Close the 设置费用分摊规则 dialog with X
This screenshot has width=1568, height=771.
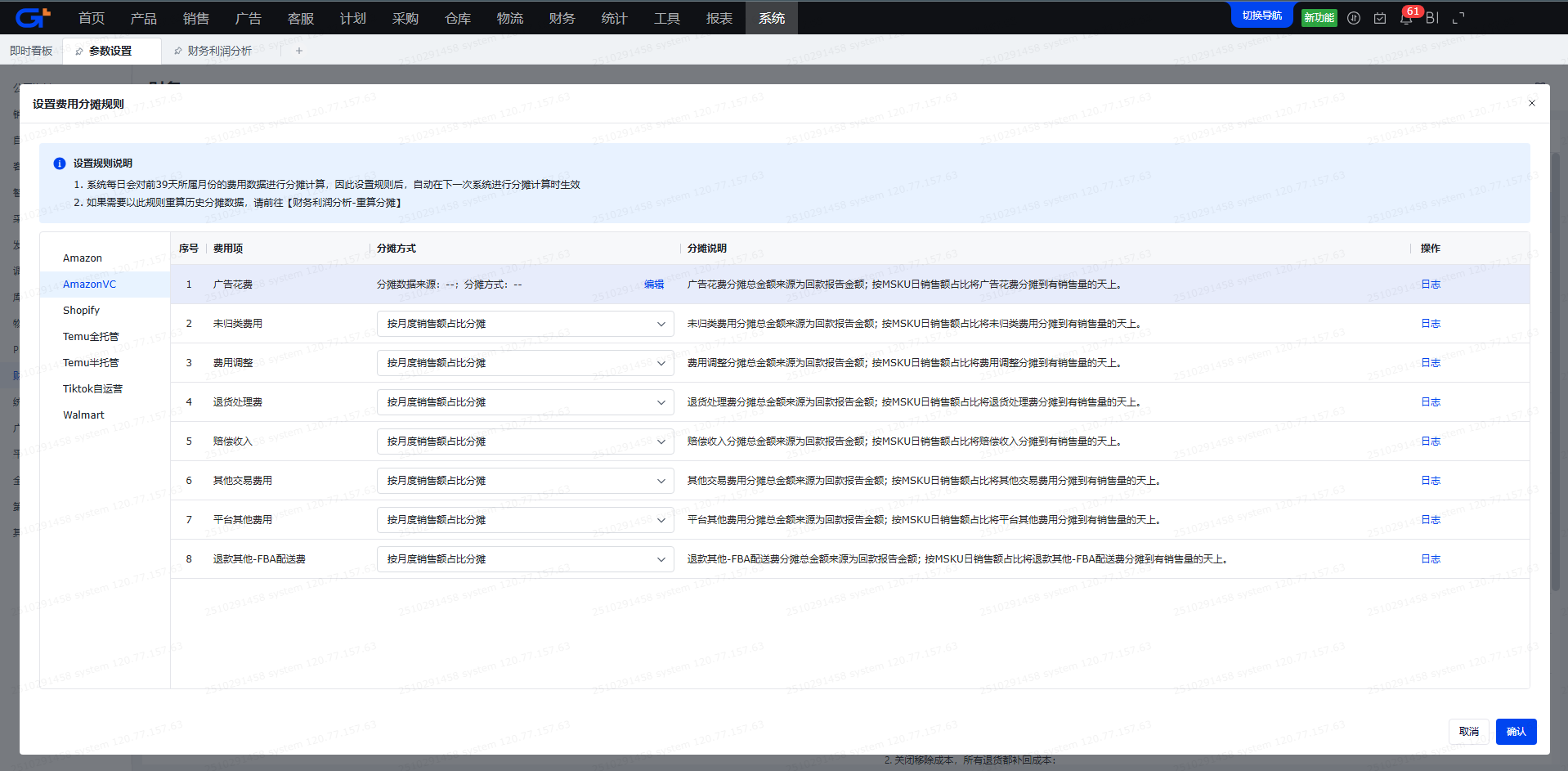coord(1532,103)
